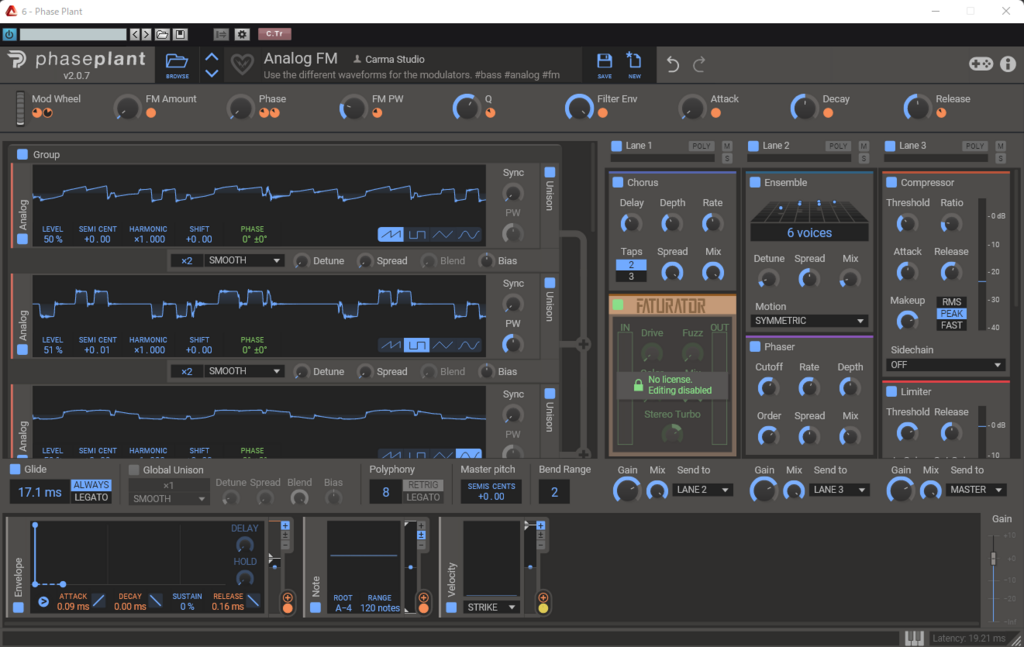Select RMS compressor mode
This screenshot has width=1024, height=647.
pyautogui.click(x=952, y=302)
